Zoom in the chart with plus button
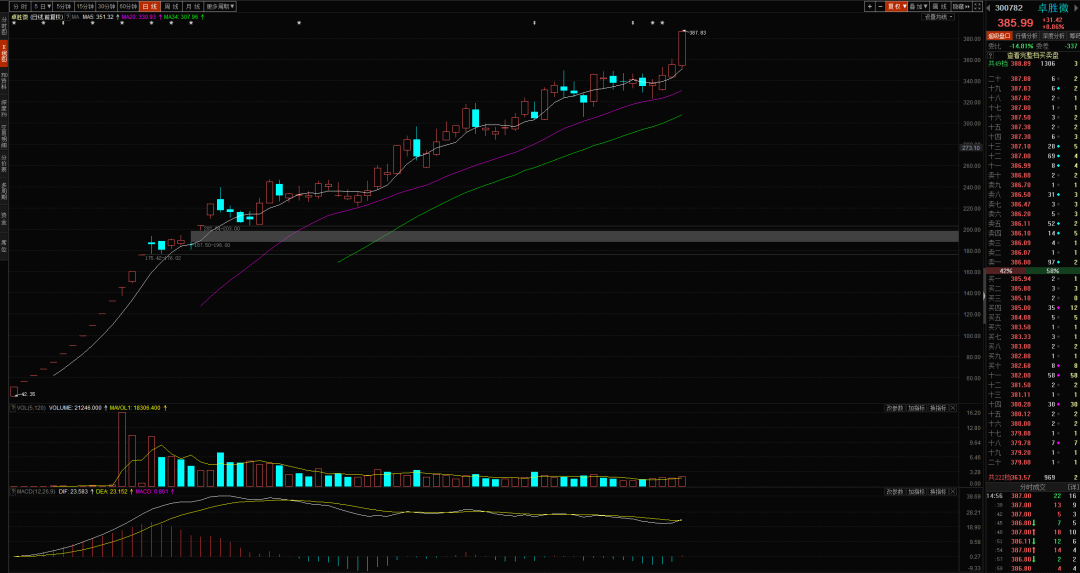1080x573 pixels. point(870,6)
